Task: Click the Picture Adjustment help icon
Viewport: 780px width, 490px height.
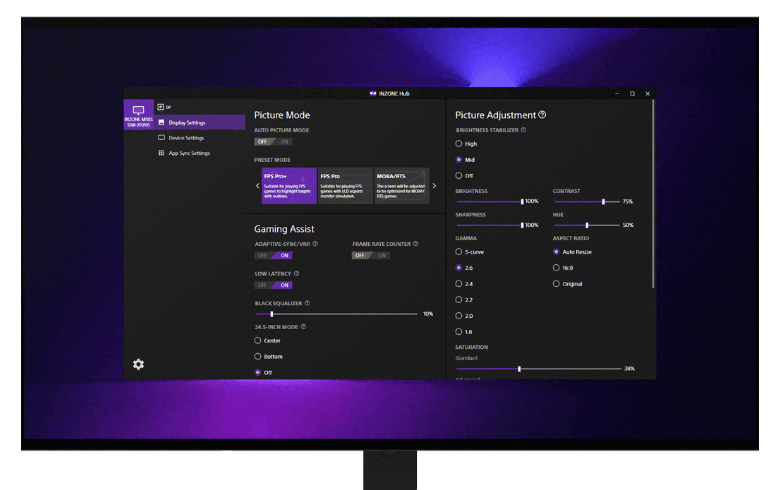Action: [542, 115]
